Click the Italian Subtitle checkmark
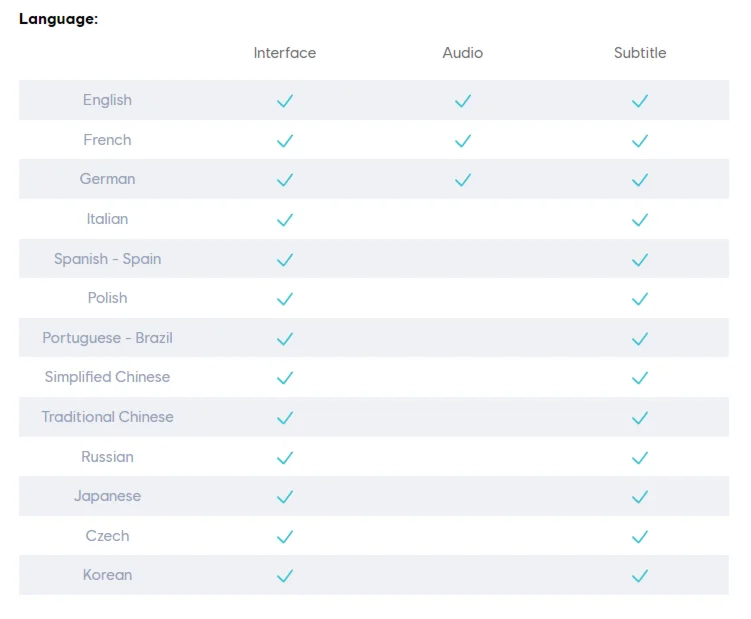Viewport: 751px width, 619px height. pos(640,220)
